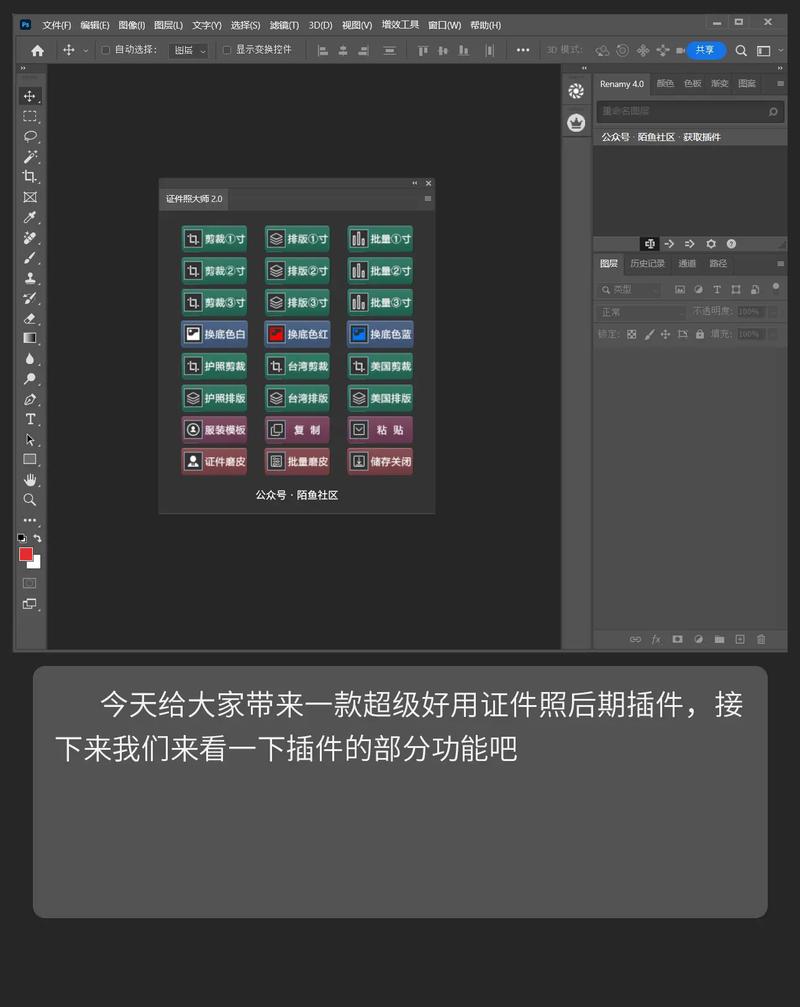Select the Hand tool

(x=30, y=480)
